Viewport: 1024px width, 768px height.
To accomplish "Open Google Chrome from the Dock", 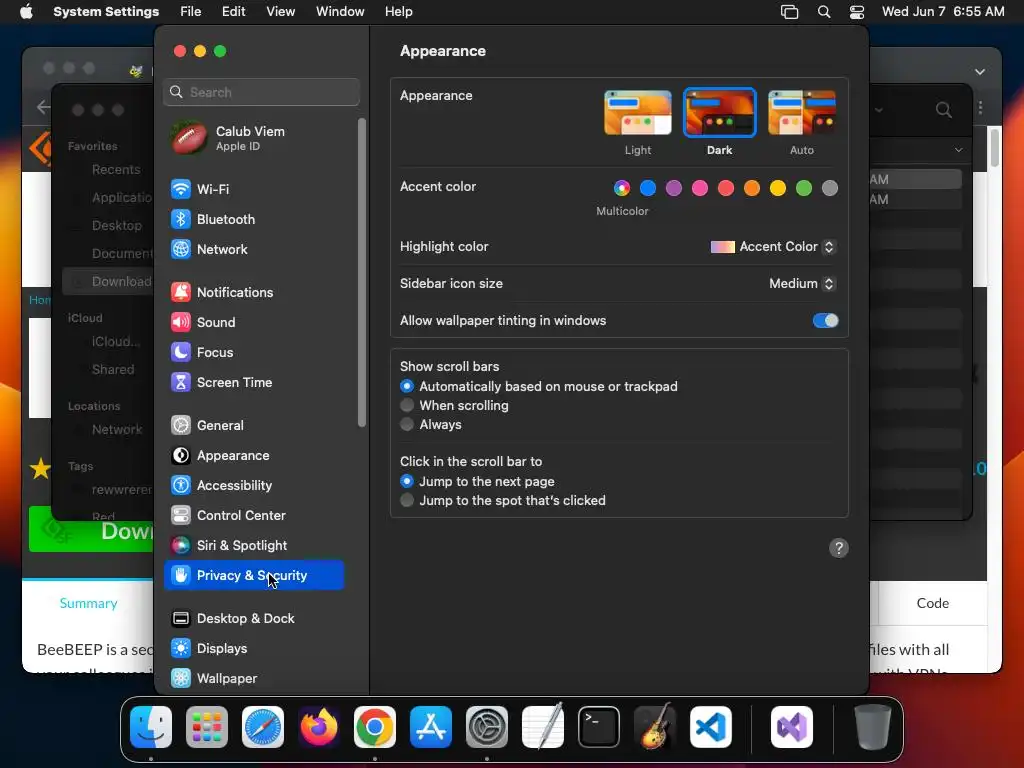I will click(x=375, y=727).
